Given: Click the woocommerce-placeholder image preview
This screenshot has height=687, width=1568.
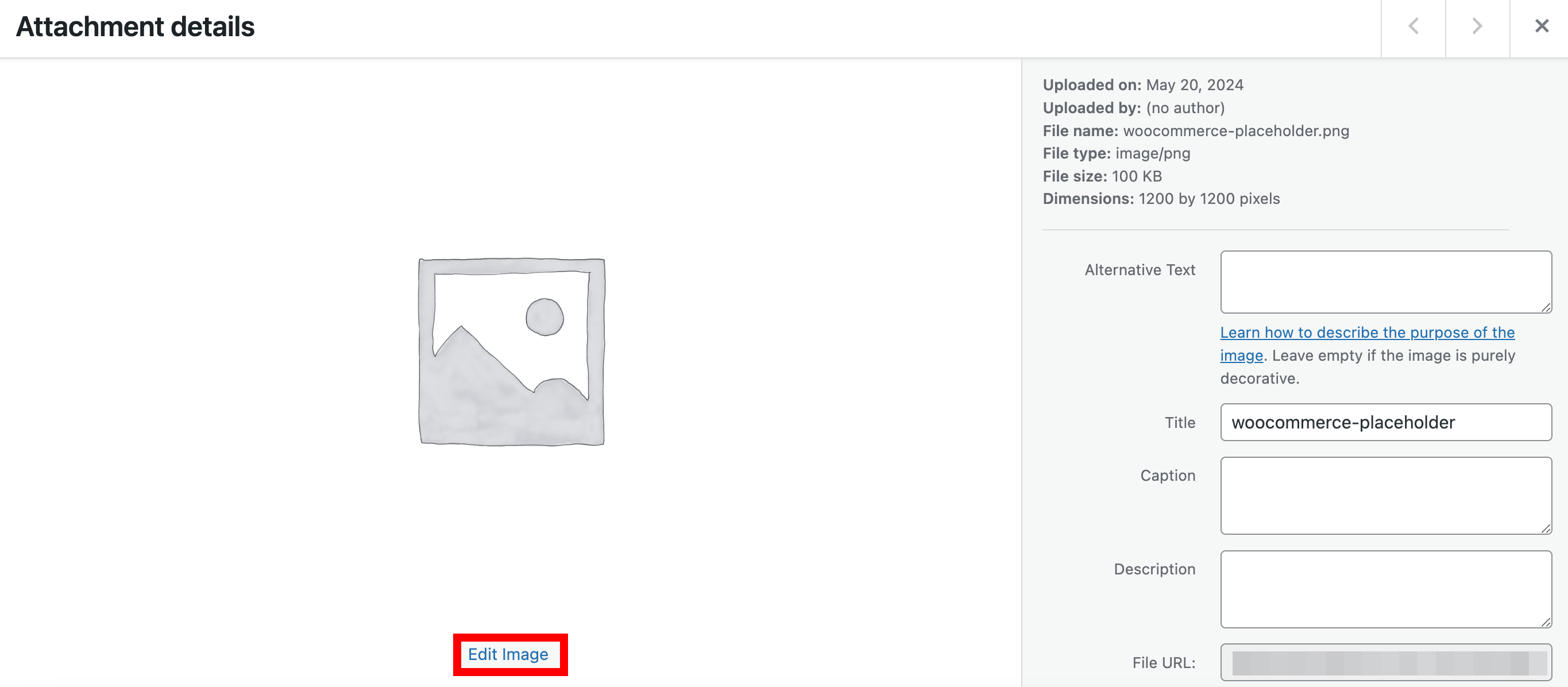Looking at the screenshot, I should pyautogui.click(x=511, y=353).
